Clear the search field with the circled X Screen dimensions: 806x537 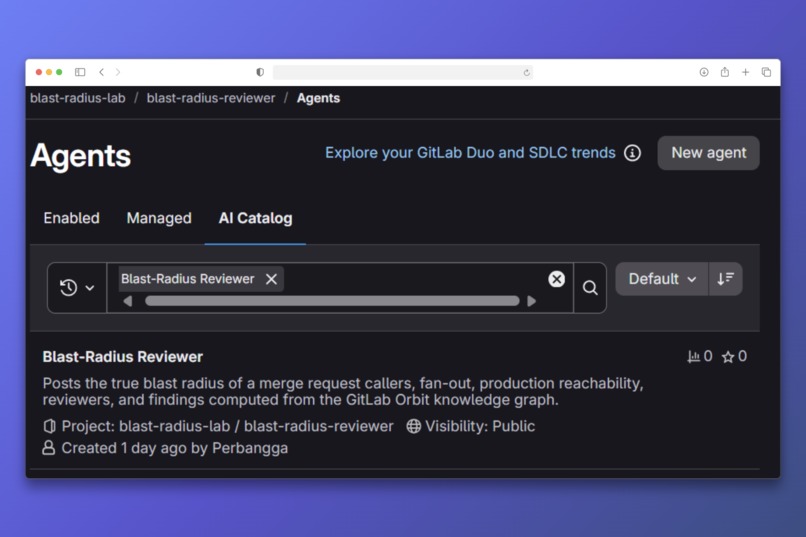pyautogui.click(x=556, y=279)
